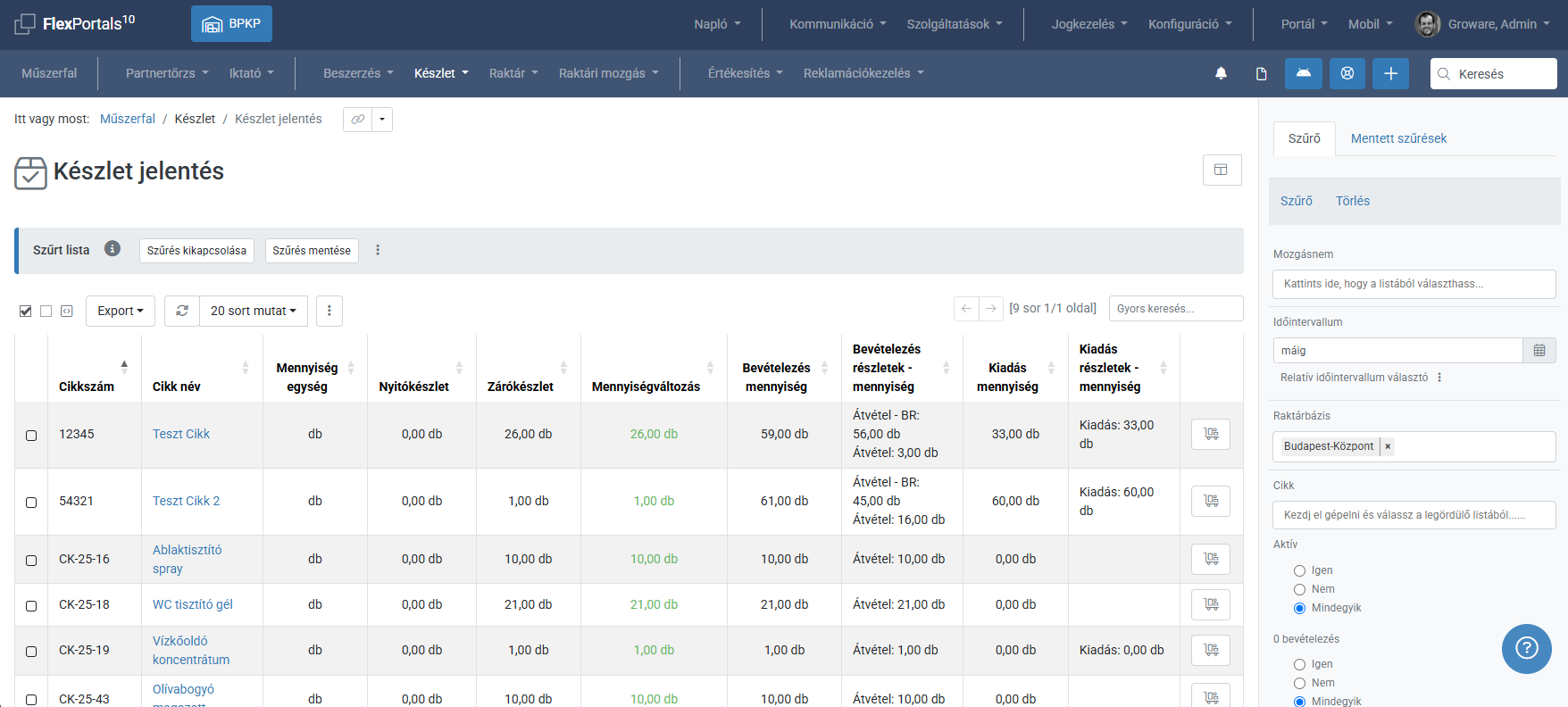Click the blue Android robot button
Viewport: 1568px width, 707px height.
coord(1304,73)
